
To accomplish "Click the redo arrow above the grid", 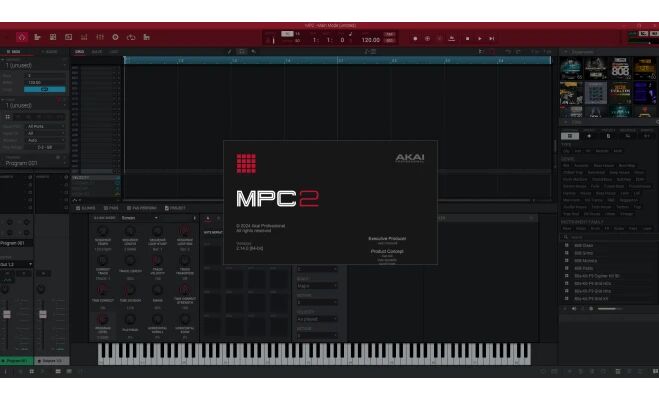I will tap(518, 52).
